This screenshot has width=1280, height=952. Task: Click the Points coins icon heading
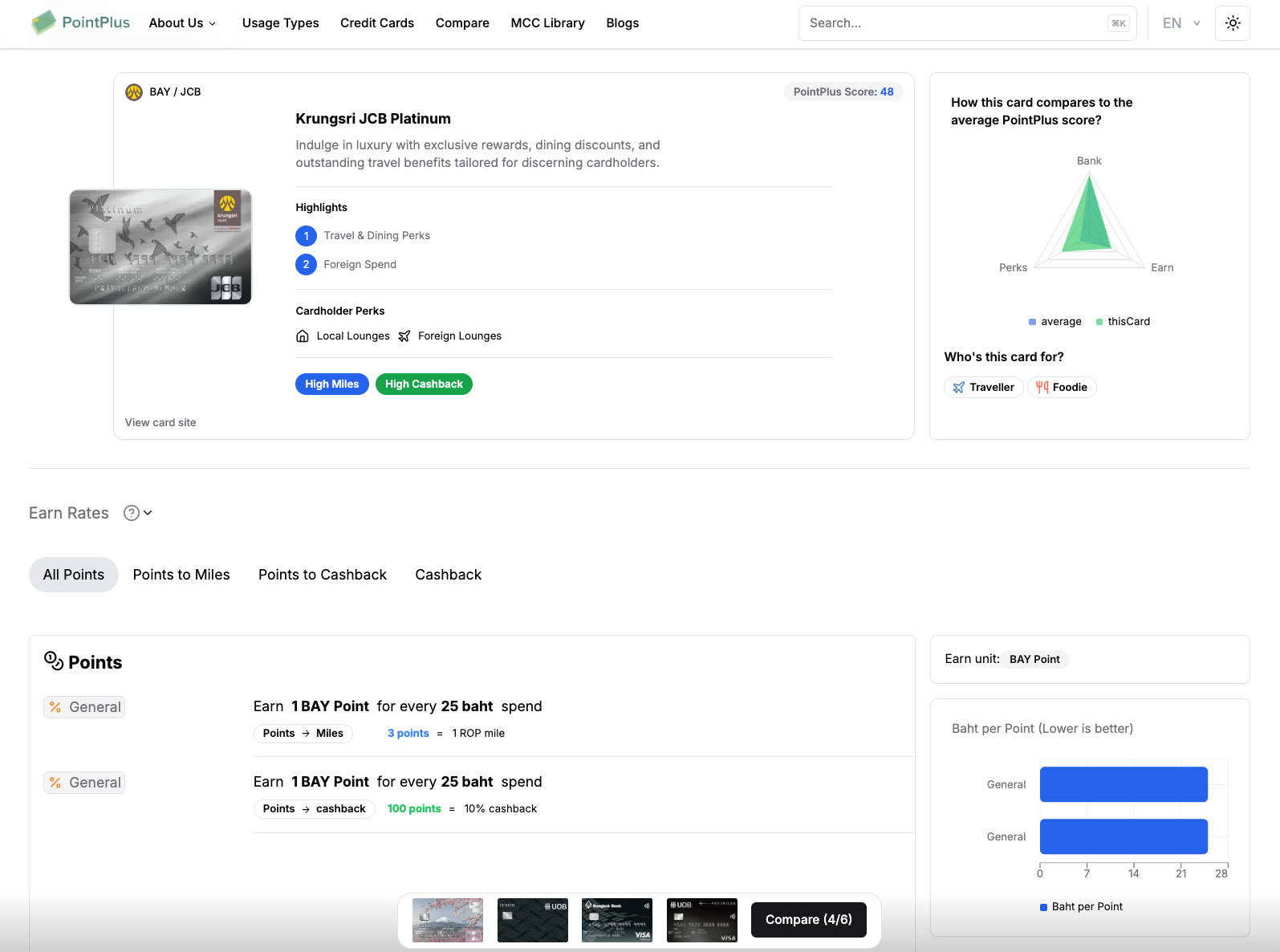pos(54,661)
